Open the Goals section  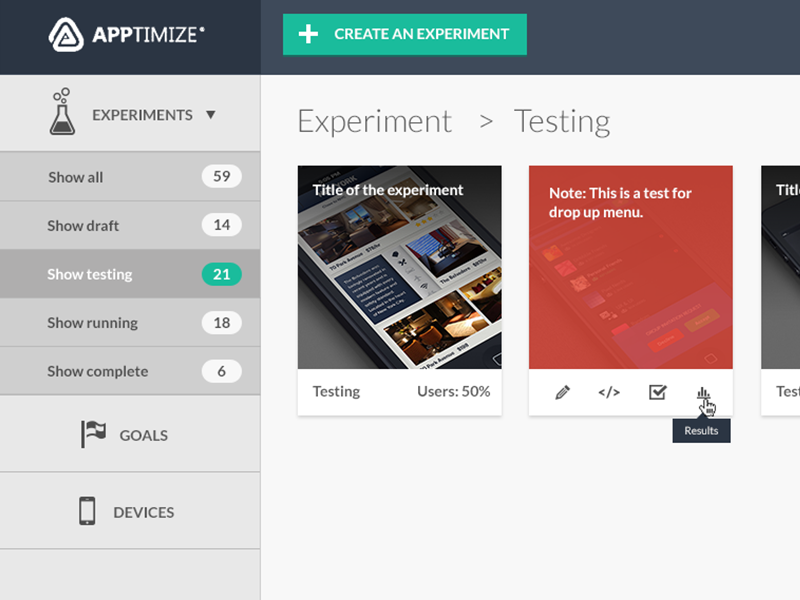[130, 434]
